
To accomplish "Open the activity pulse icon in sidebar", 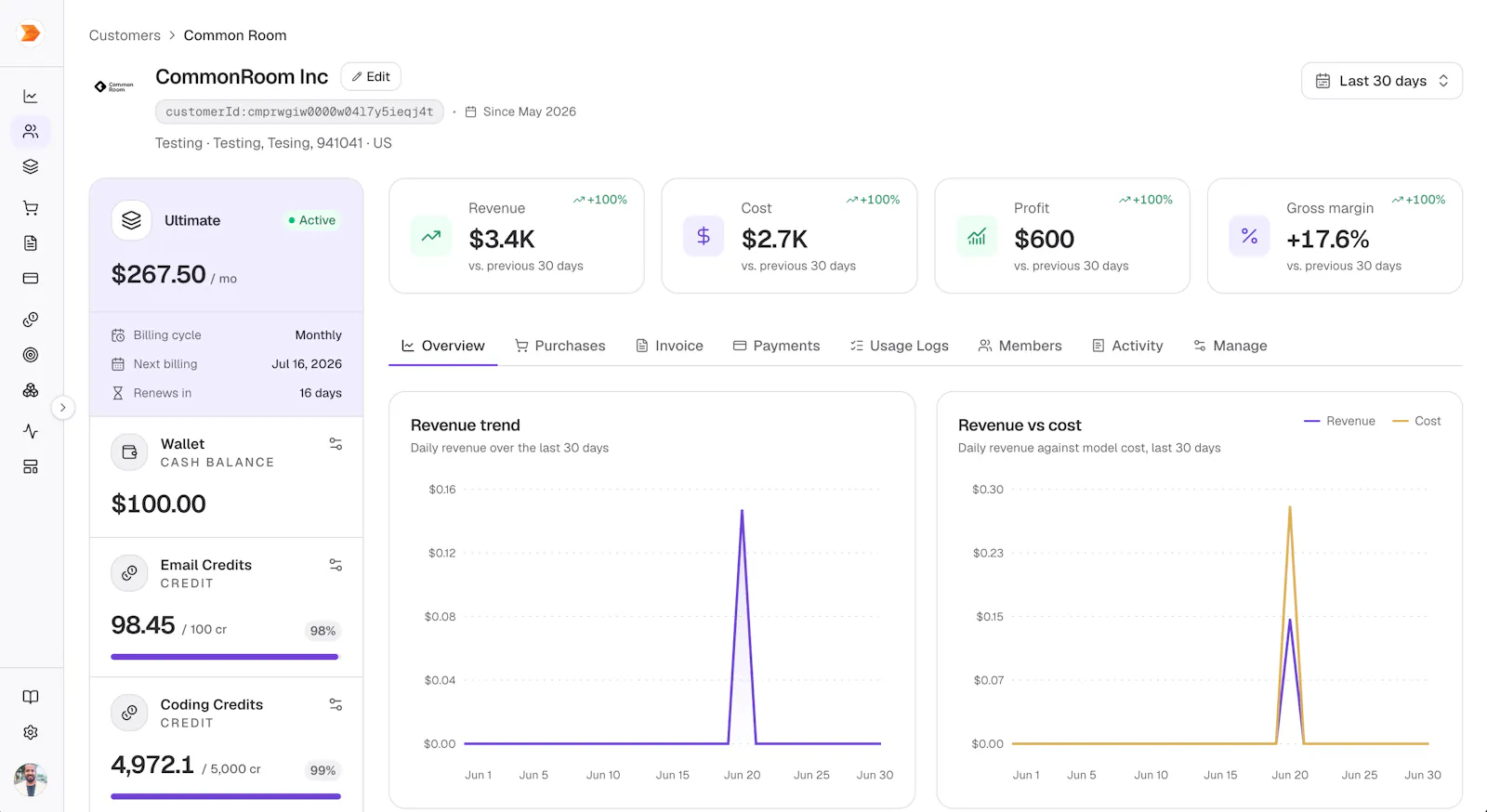I will (x=31, y=431).
